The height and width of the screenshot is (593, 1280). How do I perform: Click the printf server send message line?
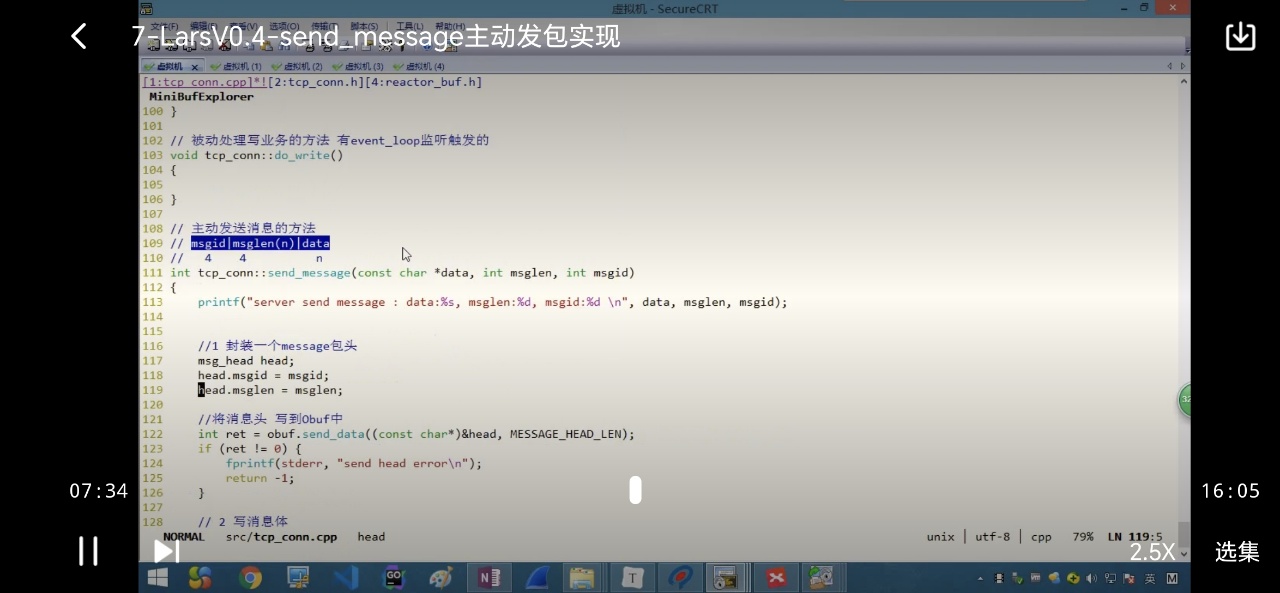(x=492, y=302)
